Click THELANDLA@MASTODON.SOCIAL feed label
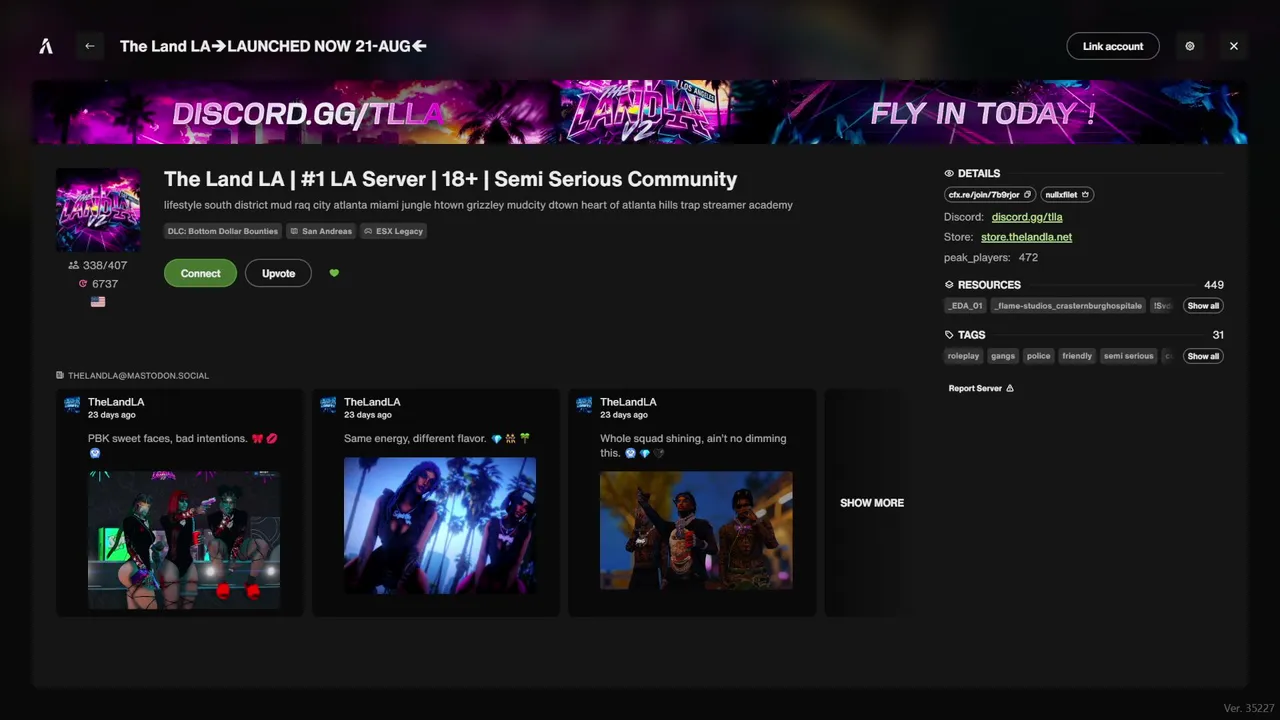This screenshot has height=720, width=1280. click(138, 376)
